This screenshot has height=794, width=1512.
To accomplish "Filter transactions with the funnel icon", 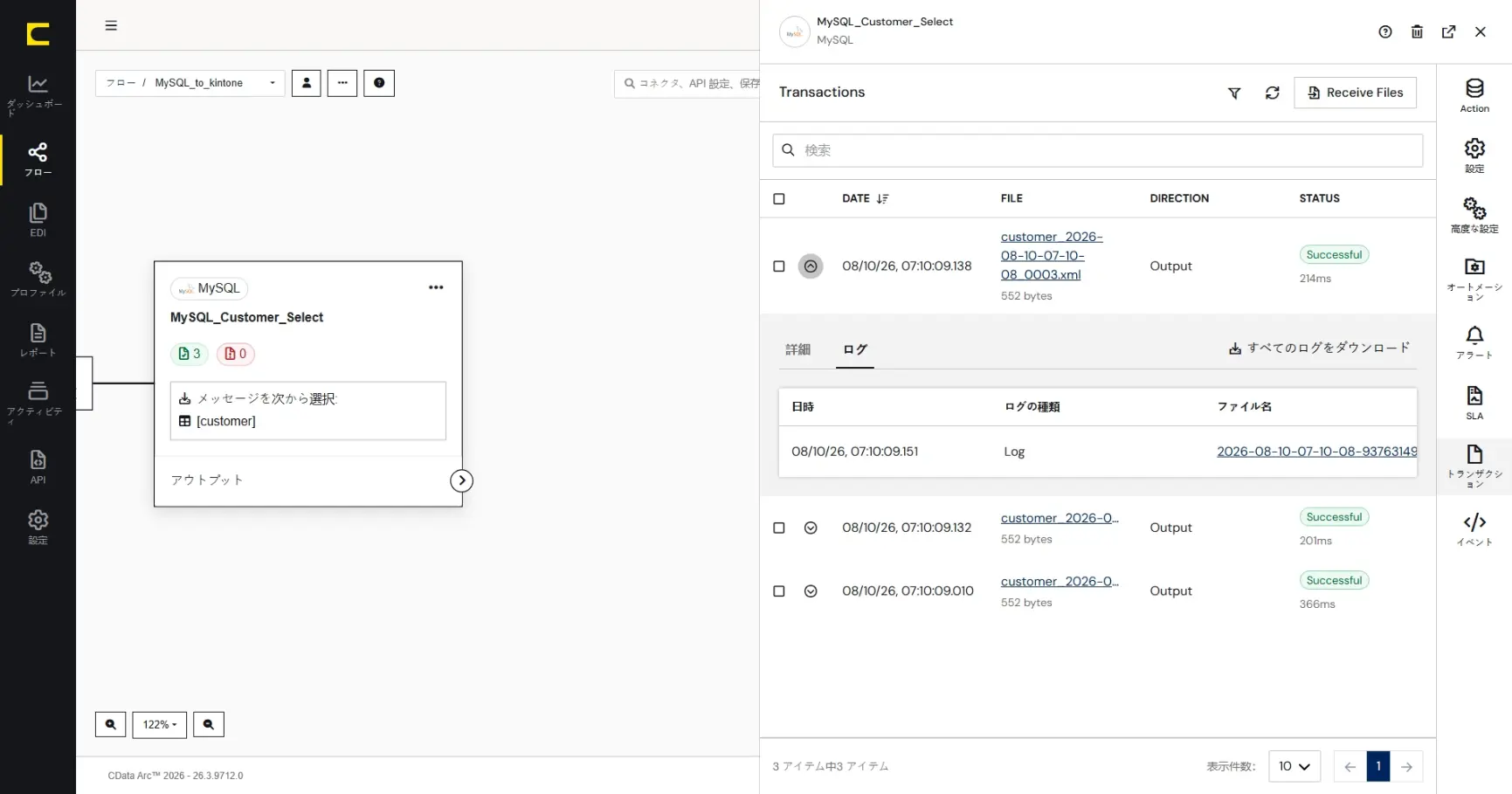I will pos(1234,93).
